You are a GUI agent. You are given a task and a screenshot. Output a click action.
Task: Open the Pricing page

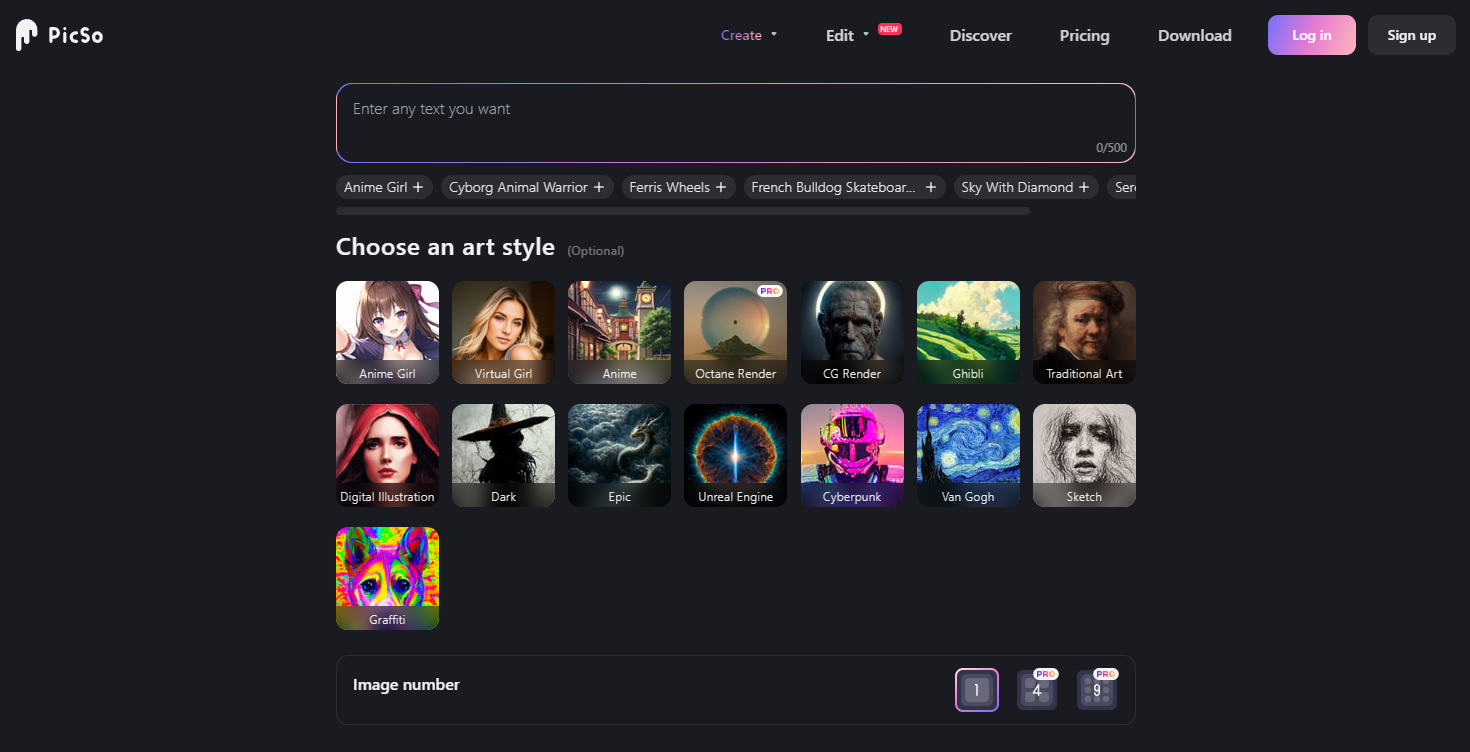(x=1084, y=35)
